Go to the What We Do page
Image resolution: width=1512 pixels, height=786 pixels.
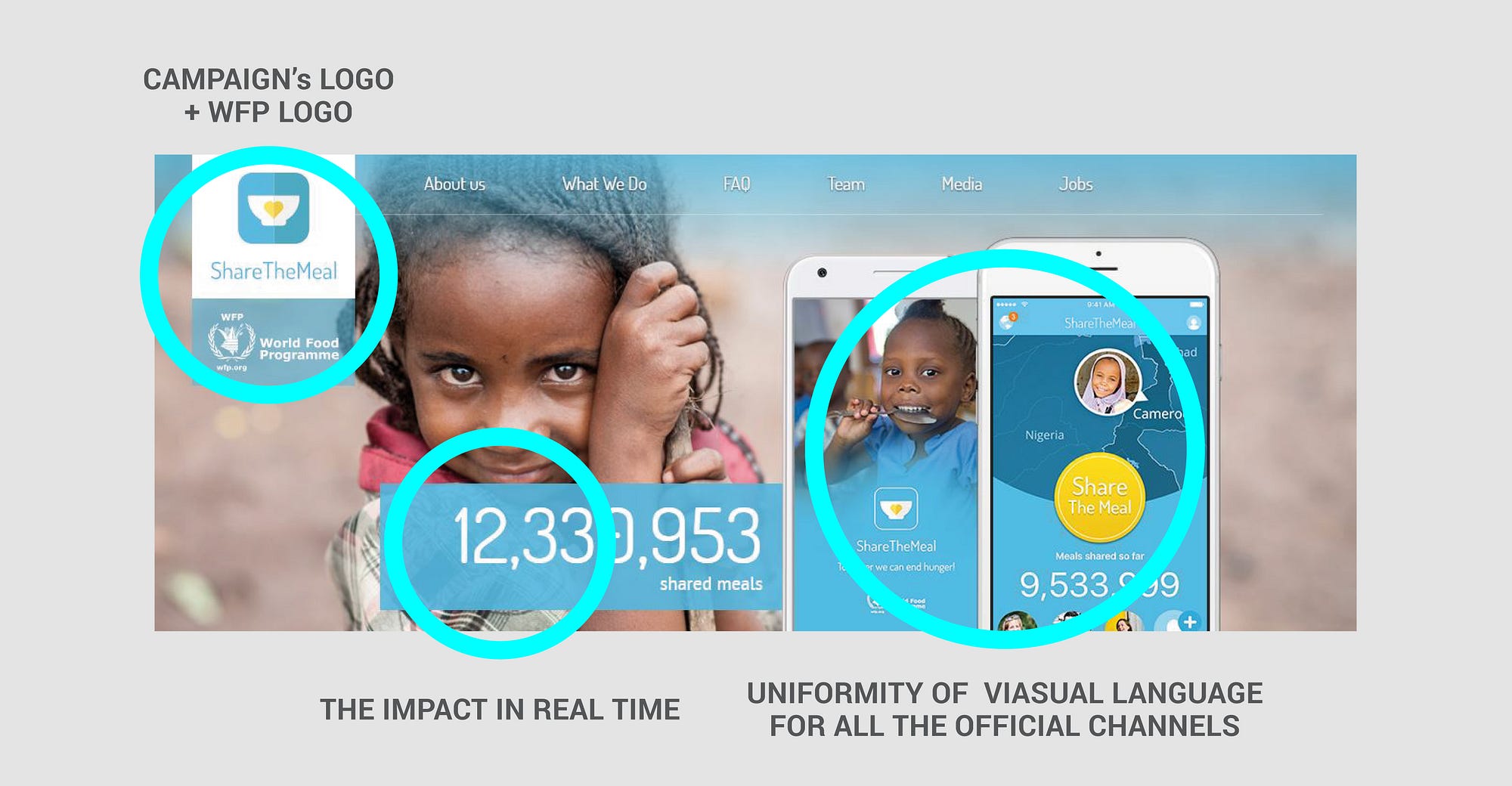(604, 184)
